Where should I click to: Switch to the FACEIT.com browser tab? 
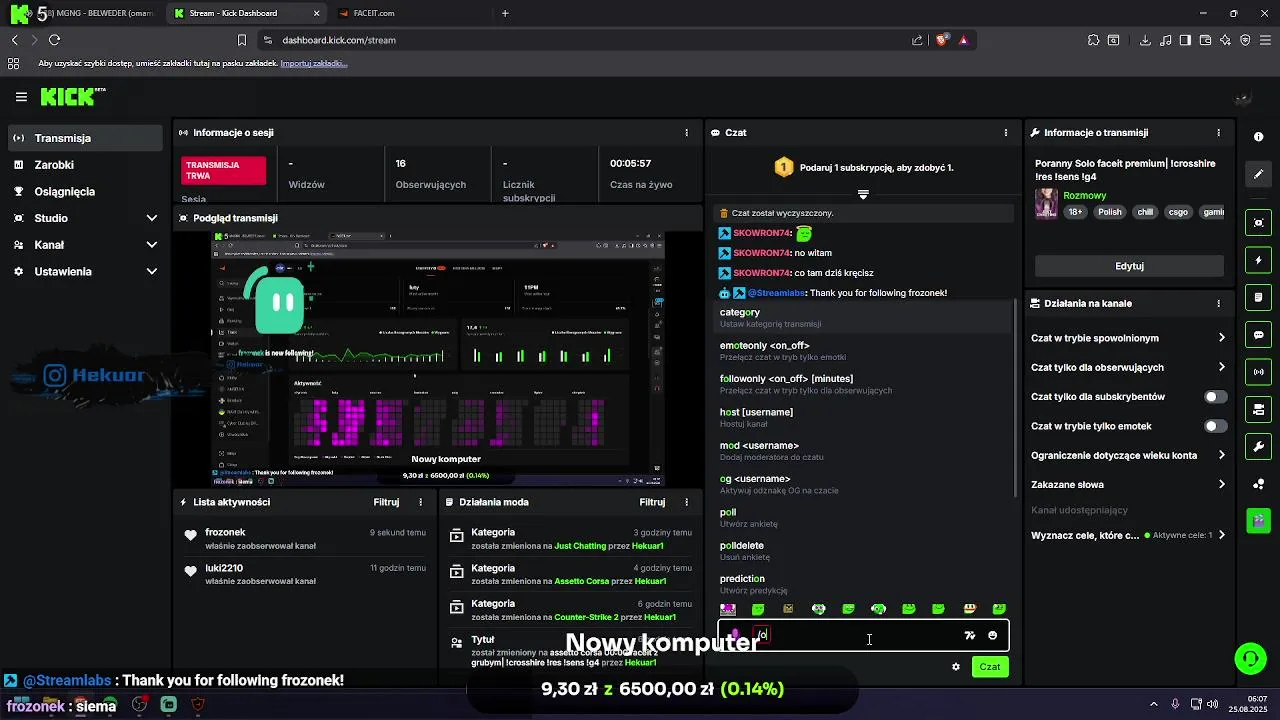[x=410, y=13]
